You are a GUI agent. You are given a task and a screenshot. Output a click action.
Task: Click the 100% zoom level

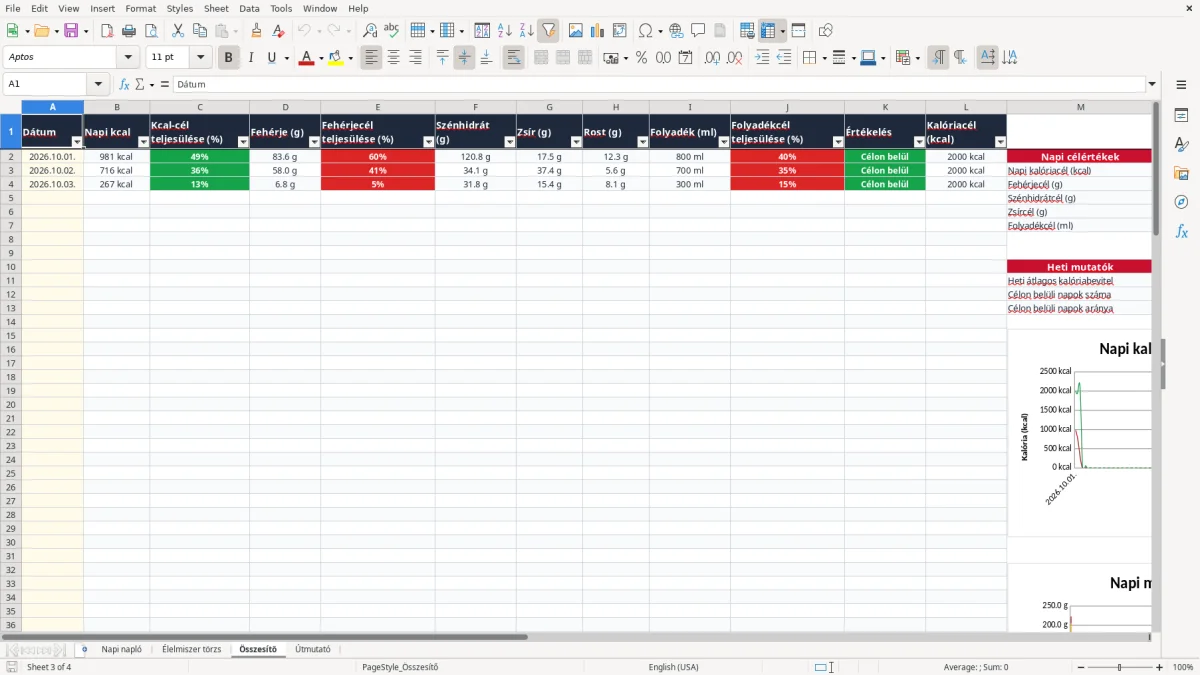(x=1183, y=667)
